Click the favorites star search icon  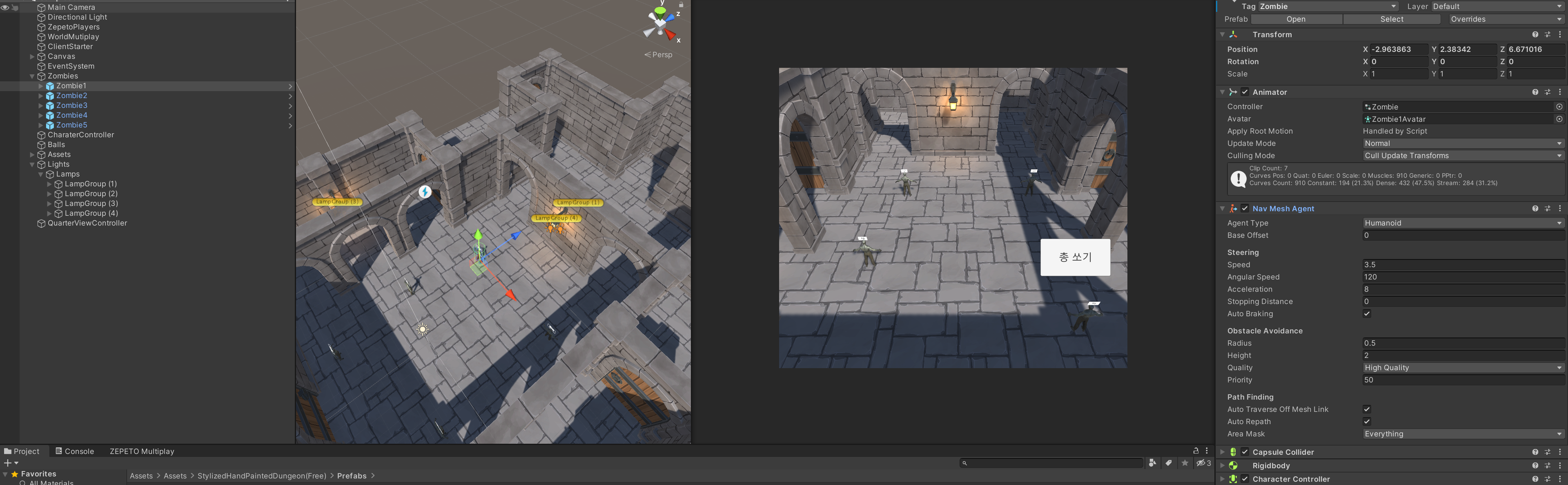click(x=1185, y=463)
